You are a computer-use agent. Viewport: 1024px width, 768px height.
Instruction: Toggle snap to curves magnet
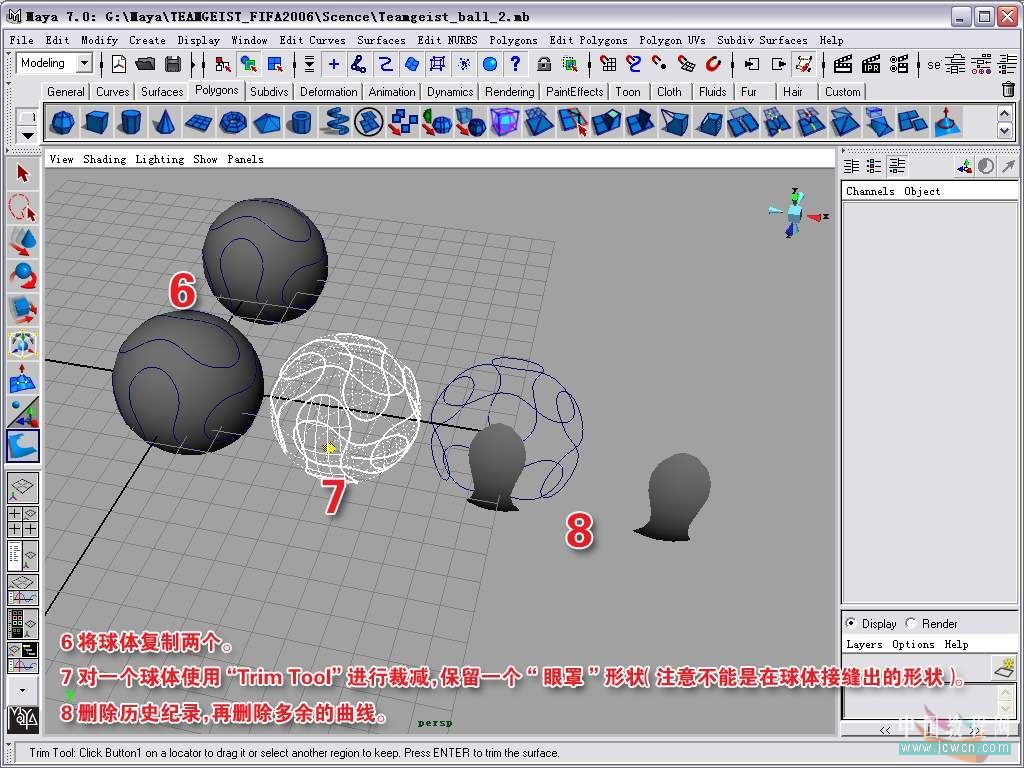tap(633, 64)
